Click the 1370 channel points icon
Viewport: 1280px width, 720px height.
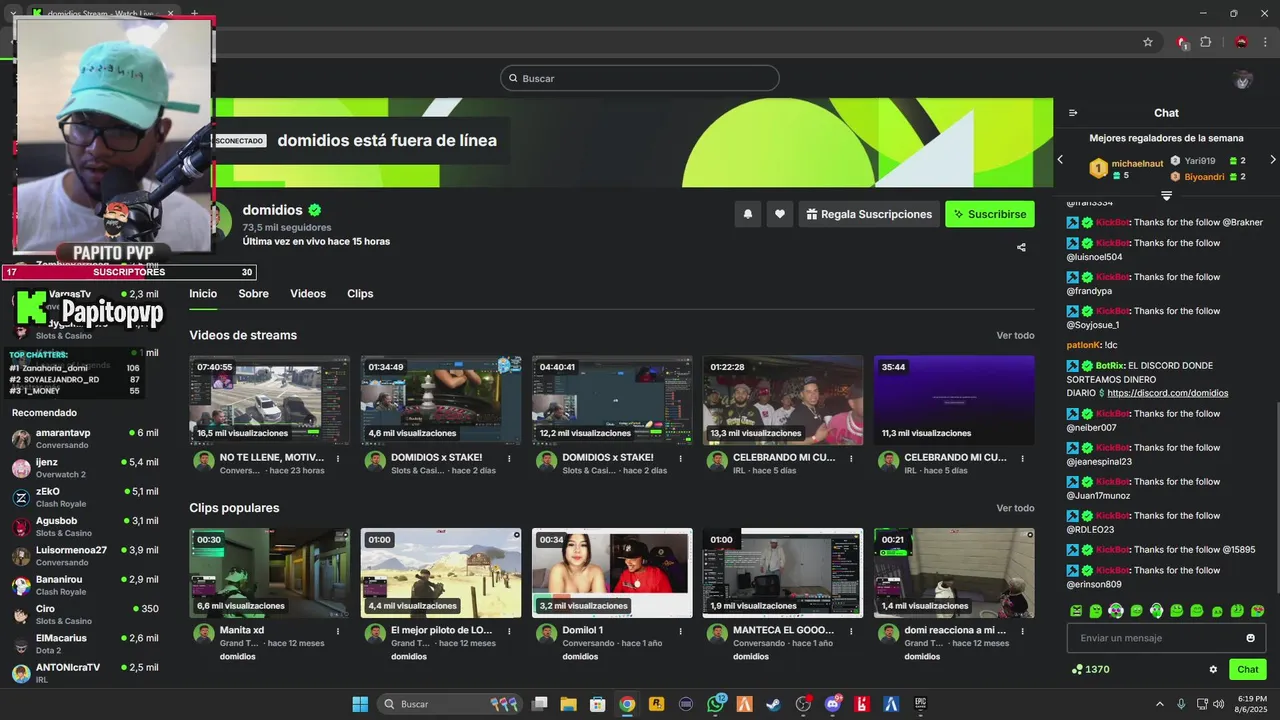(1077, 670)
